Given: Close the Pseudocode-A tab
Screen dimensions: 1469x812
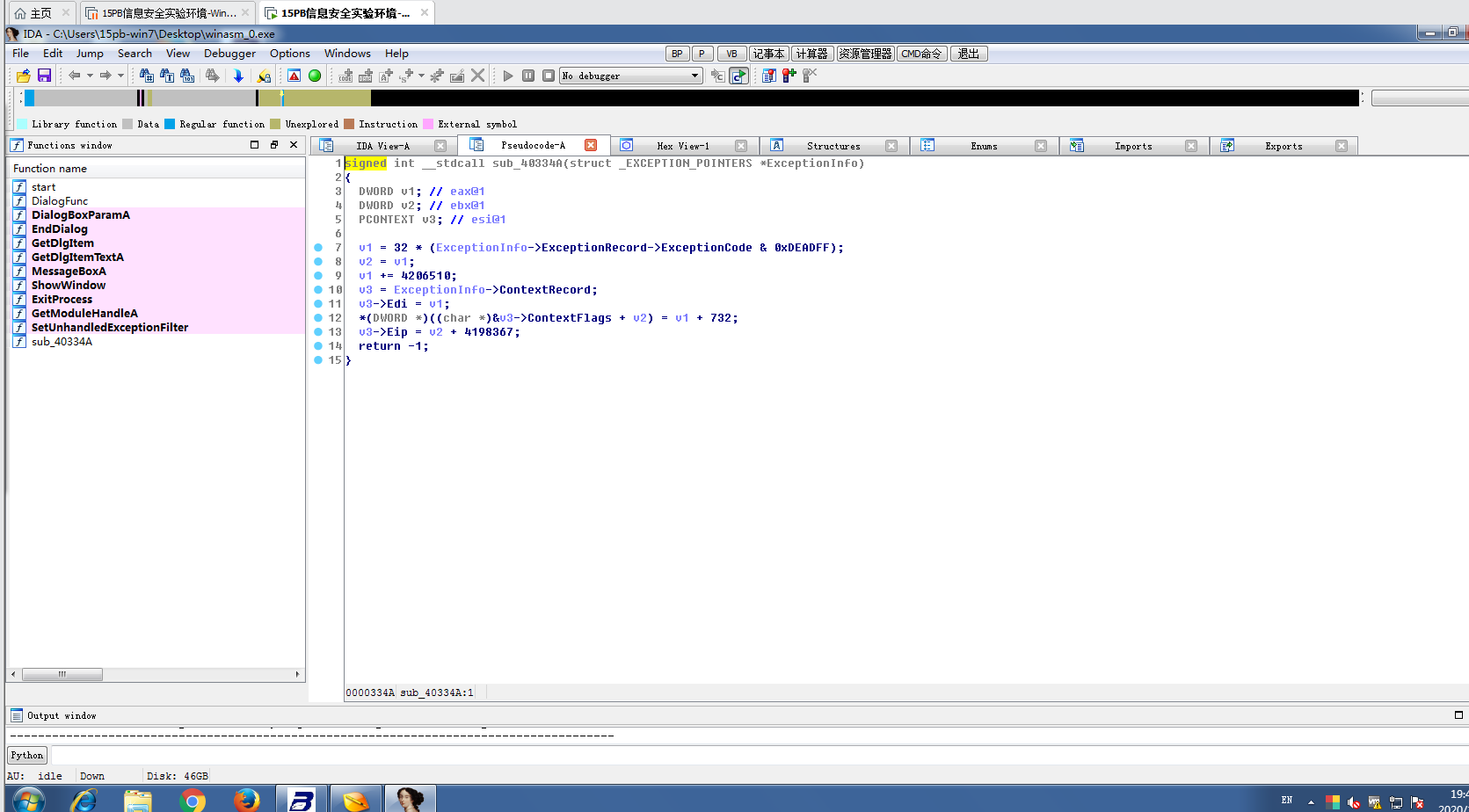Looking at the screenshot, I should click(591, 145).
